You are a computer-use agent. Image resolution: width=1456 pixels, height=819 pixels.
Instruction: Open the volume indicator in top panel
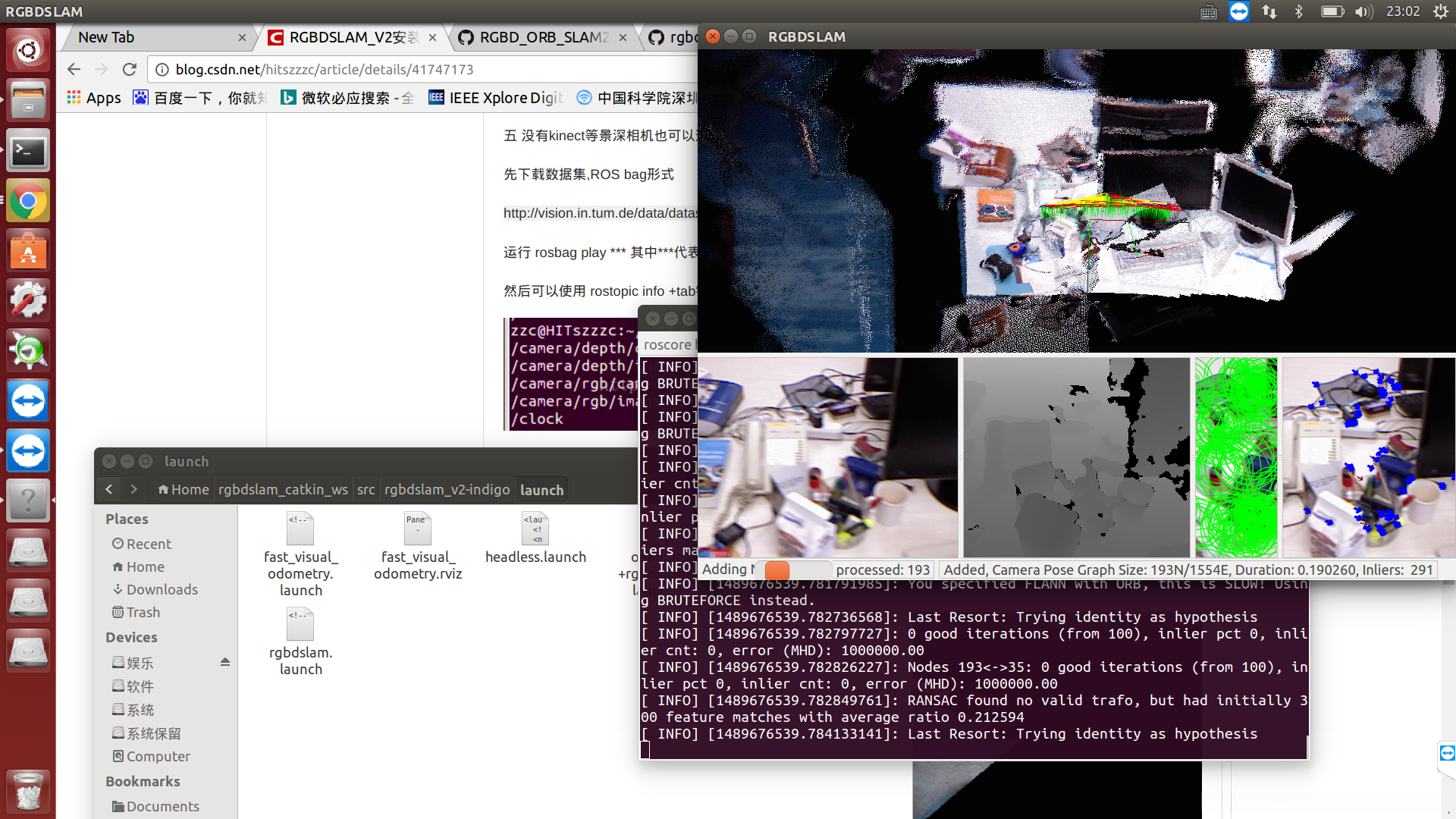[x=1363, y=11]
